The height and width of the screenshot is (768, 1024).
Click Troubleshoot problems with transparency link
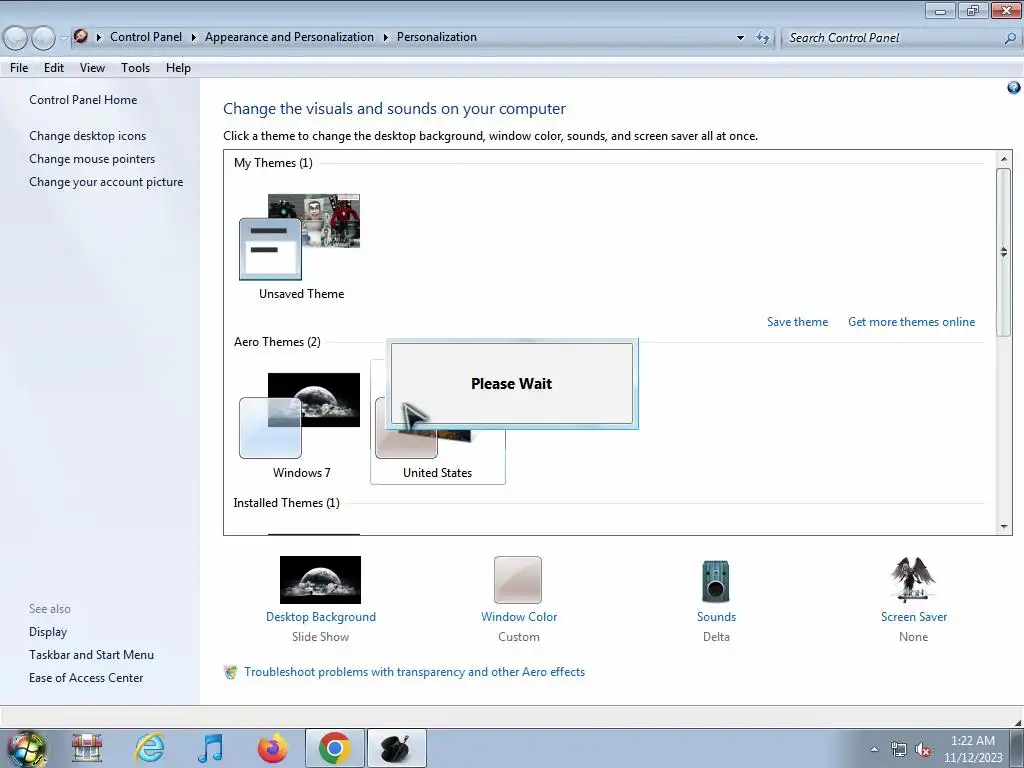414,672
